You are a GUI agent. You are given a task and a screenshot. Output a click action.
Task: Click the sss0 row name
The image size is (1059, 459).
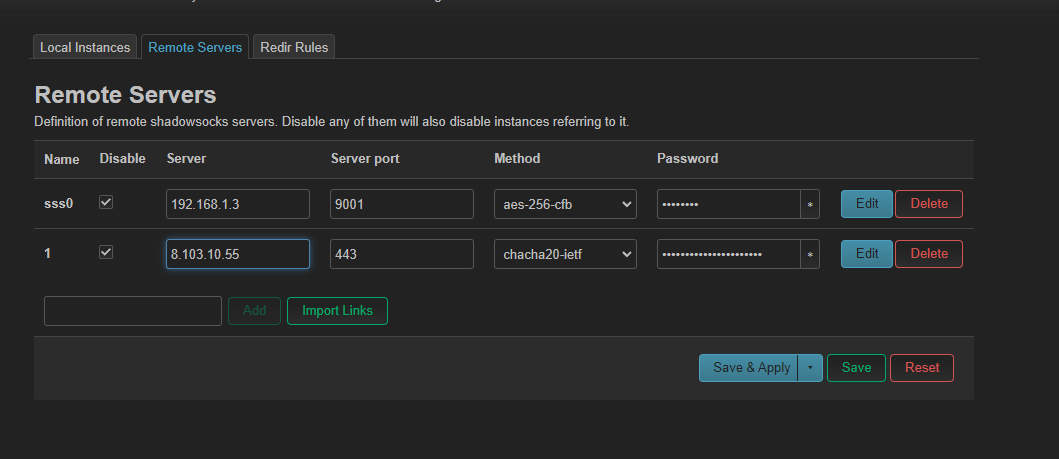tap(58, 204)
